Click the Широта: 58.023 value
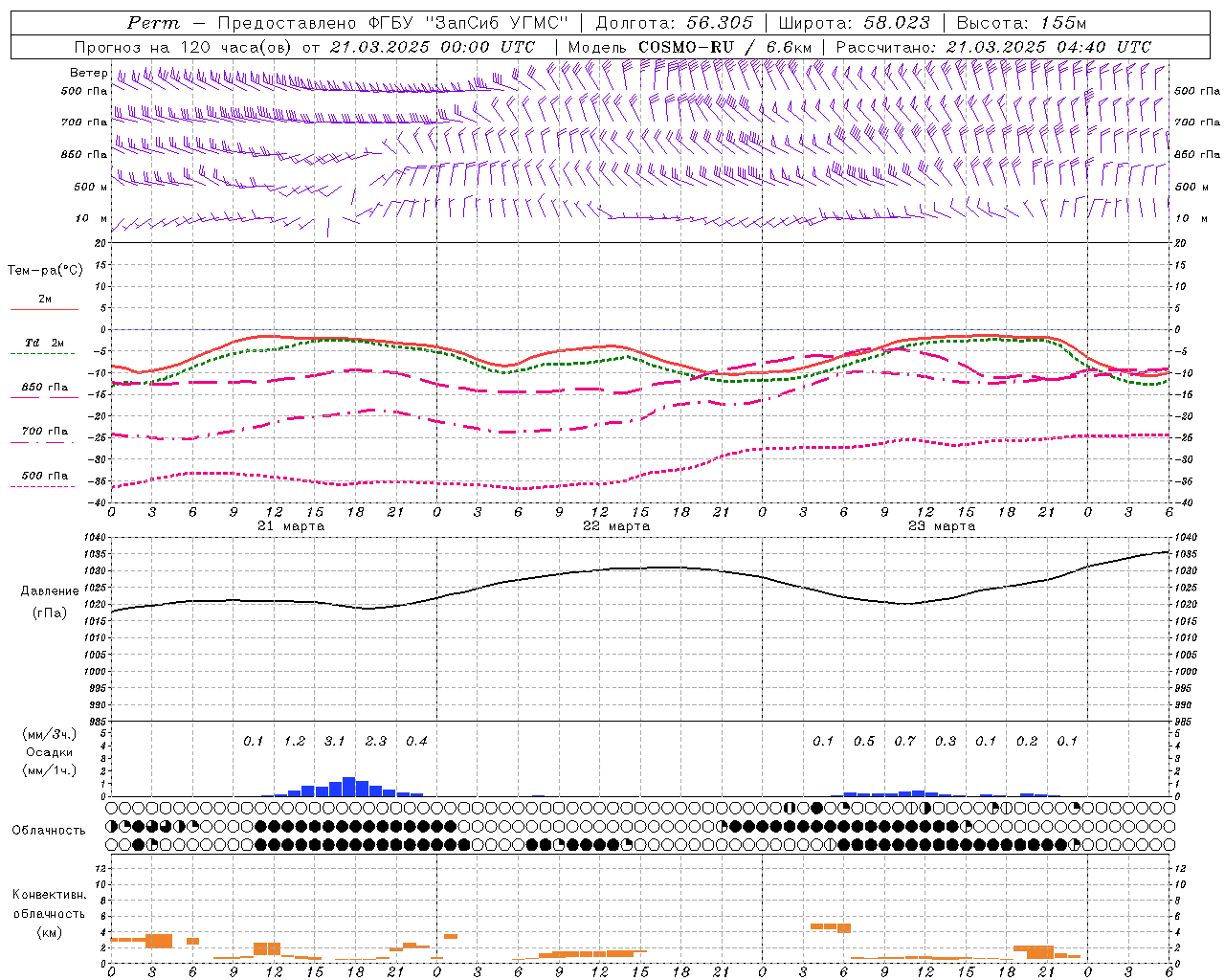1225x980 pixels. (x=855, y=23)
